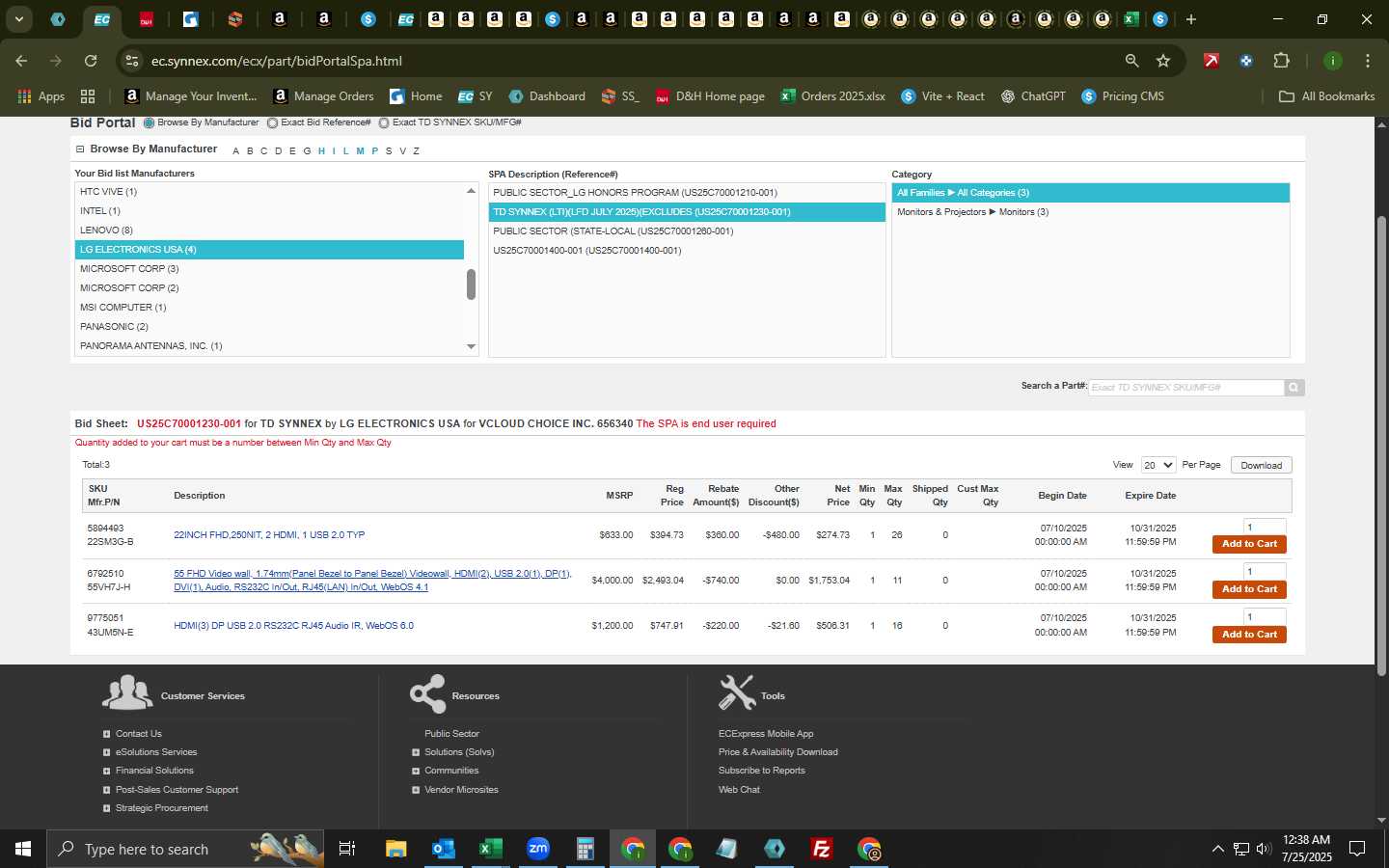Viewport: 1389px width, 868px height.
Task: Bookmark this page with the star icon
Action: 1163,61
